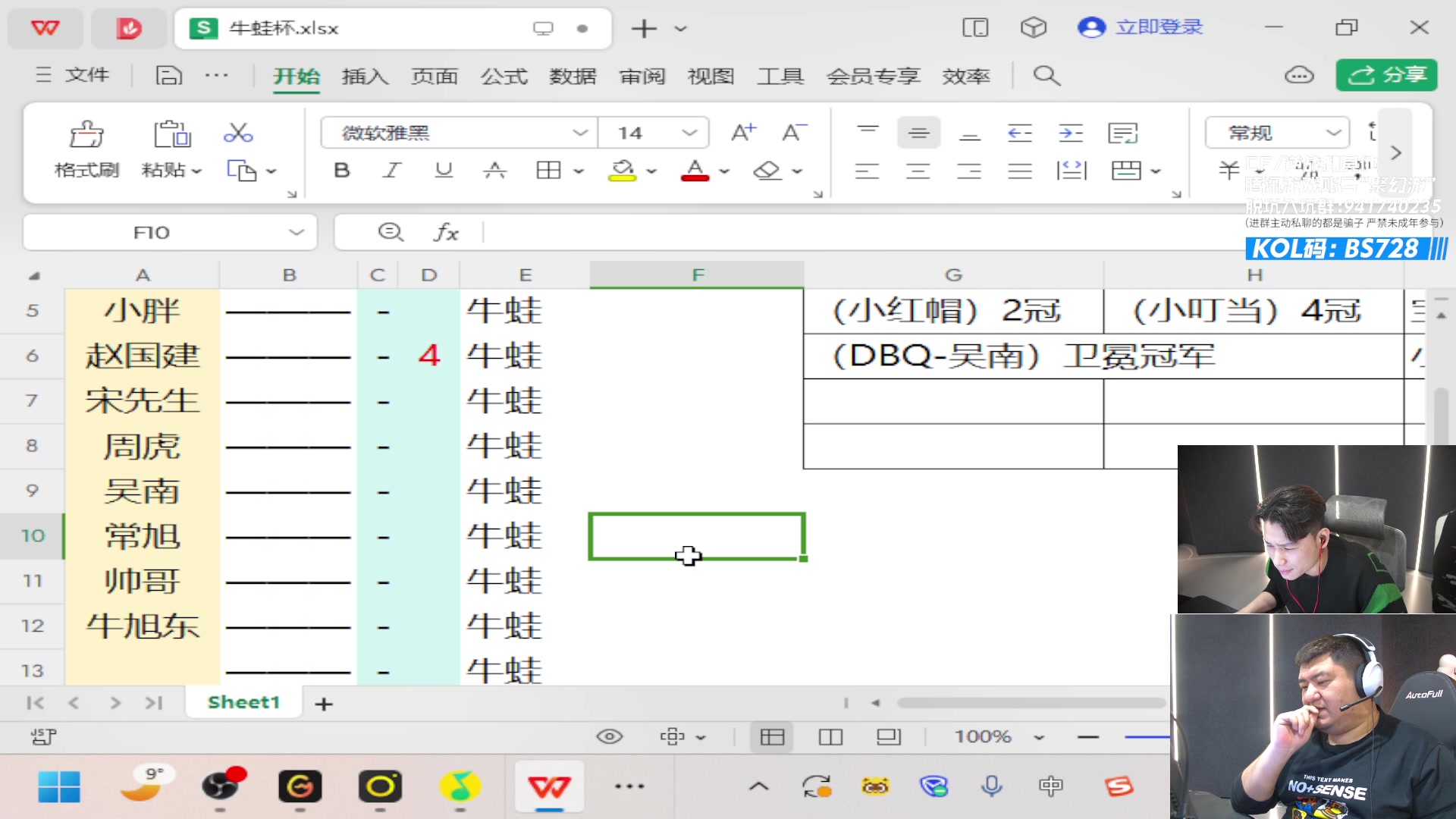Open font color dropdown arrow
This screenshot has width=1456, height=819.
[x=724, y=171]
